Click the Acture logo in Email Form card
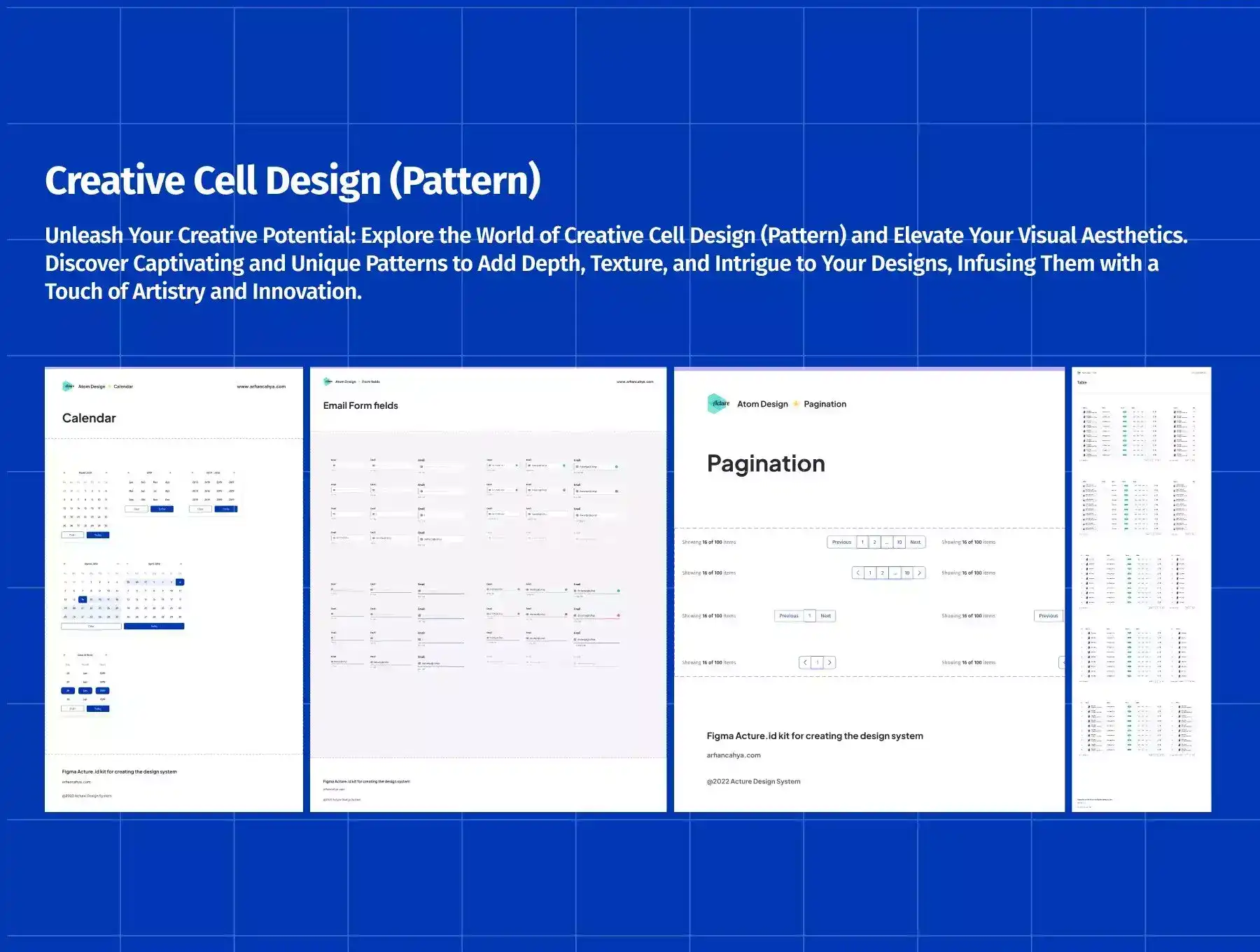Viewport: 1260px width, 952px height. coord(328,381)
